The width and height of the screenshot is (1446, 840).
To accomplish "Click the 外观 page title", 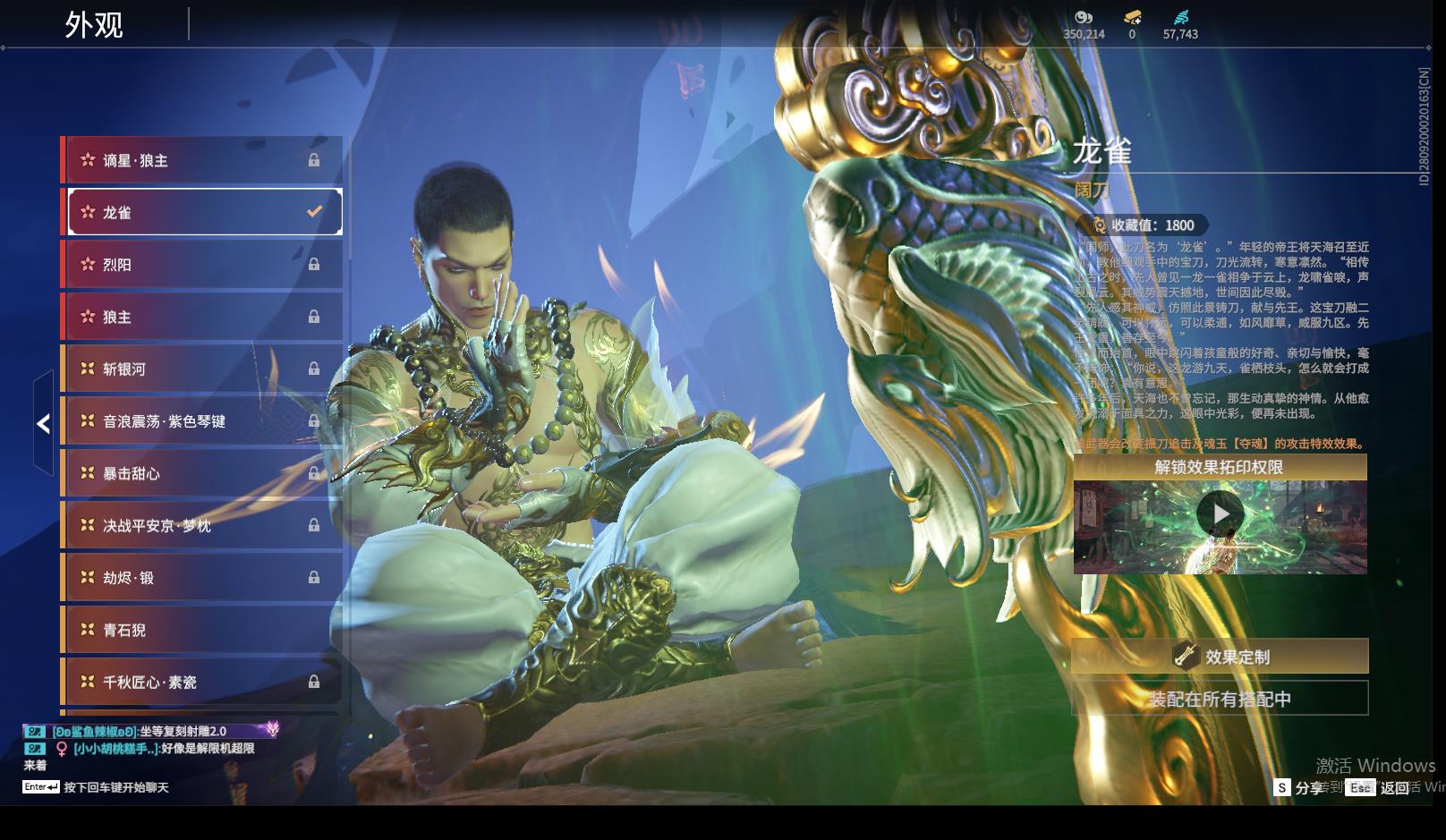I will (94, 25).
